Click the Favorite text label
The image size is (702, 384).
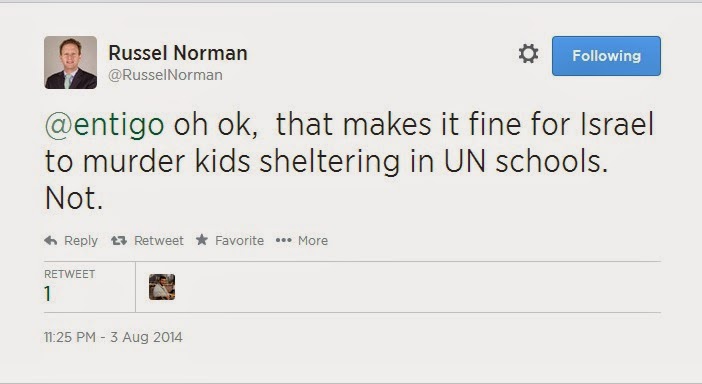(240, 240)
